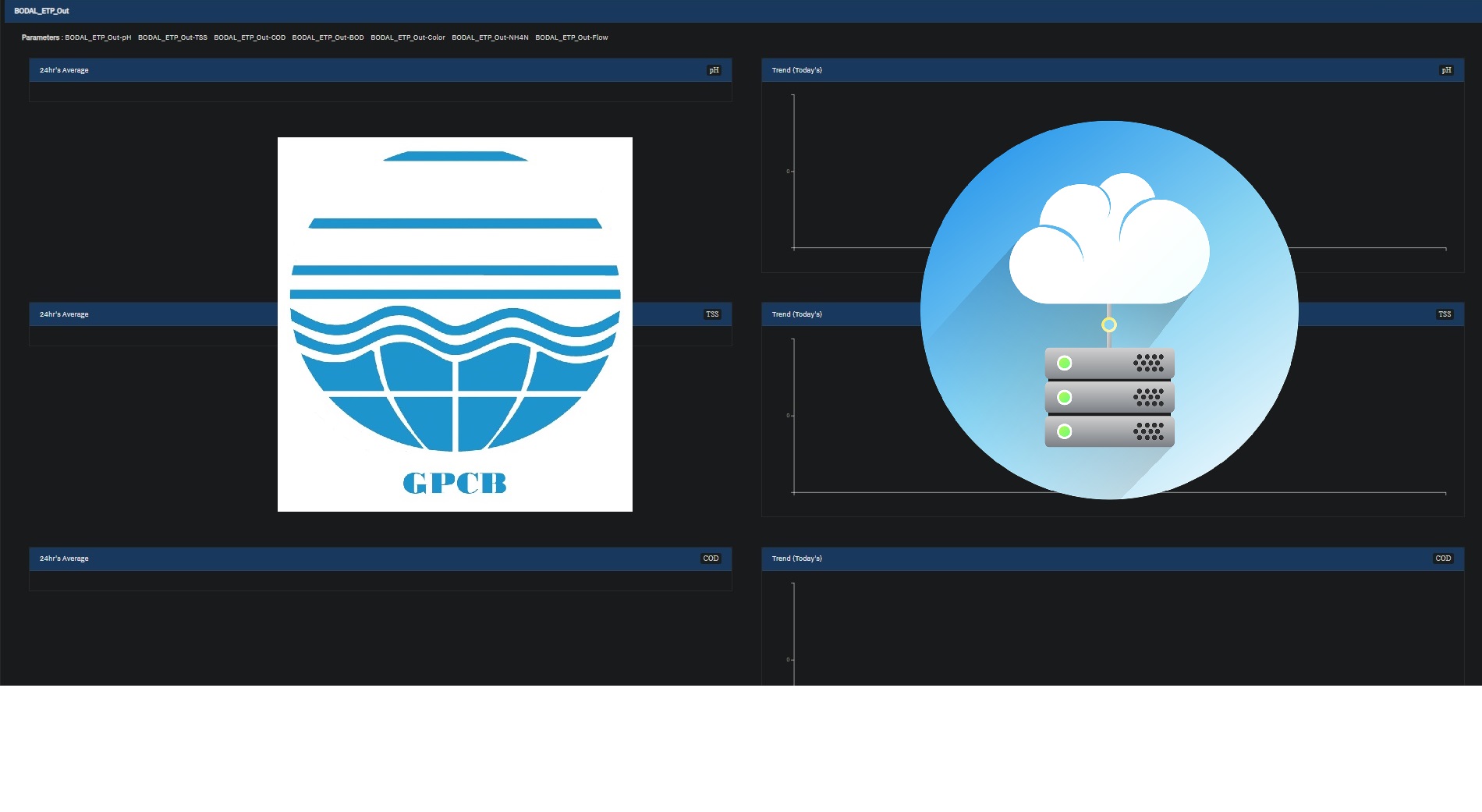Click the 'Trend (Today's)' title of COD panel
This screenshot has height=812, width=1482.
[x=797, y=558]
